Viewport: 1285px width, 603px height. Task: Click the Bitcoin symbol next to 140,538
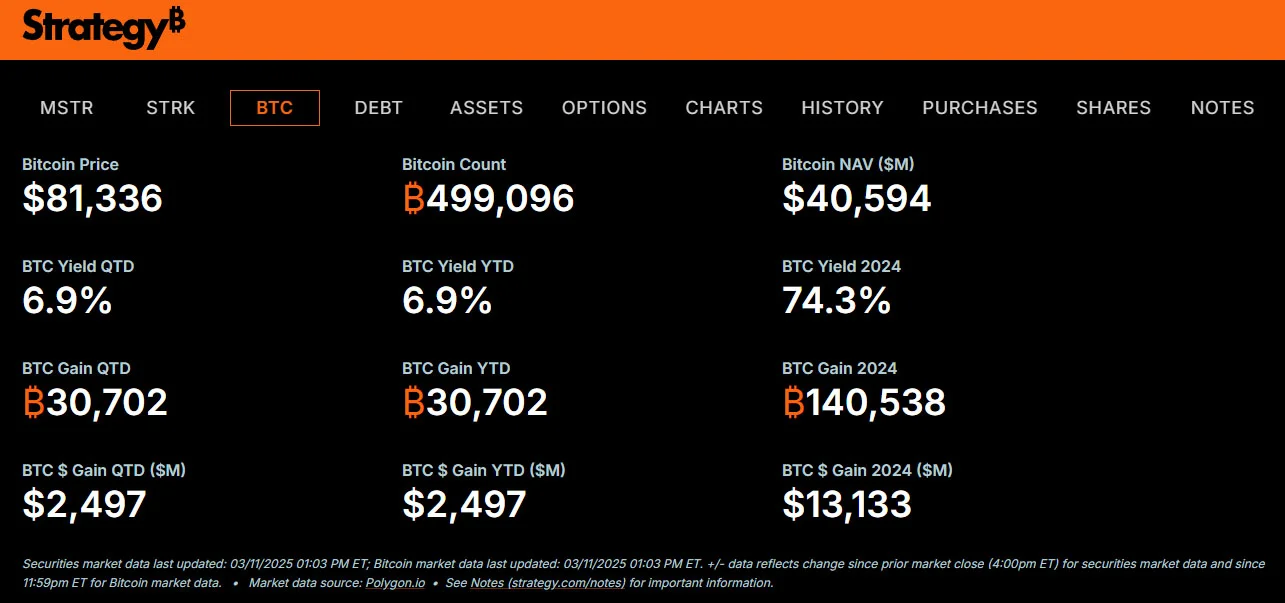(x=794, y=402)
